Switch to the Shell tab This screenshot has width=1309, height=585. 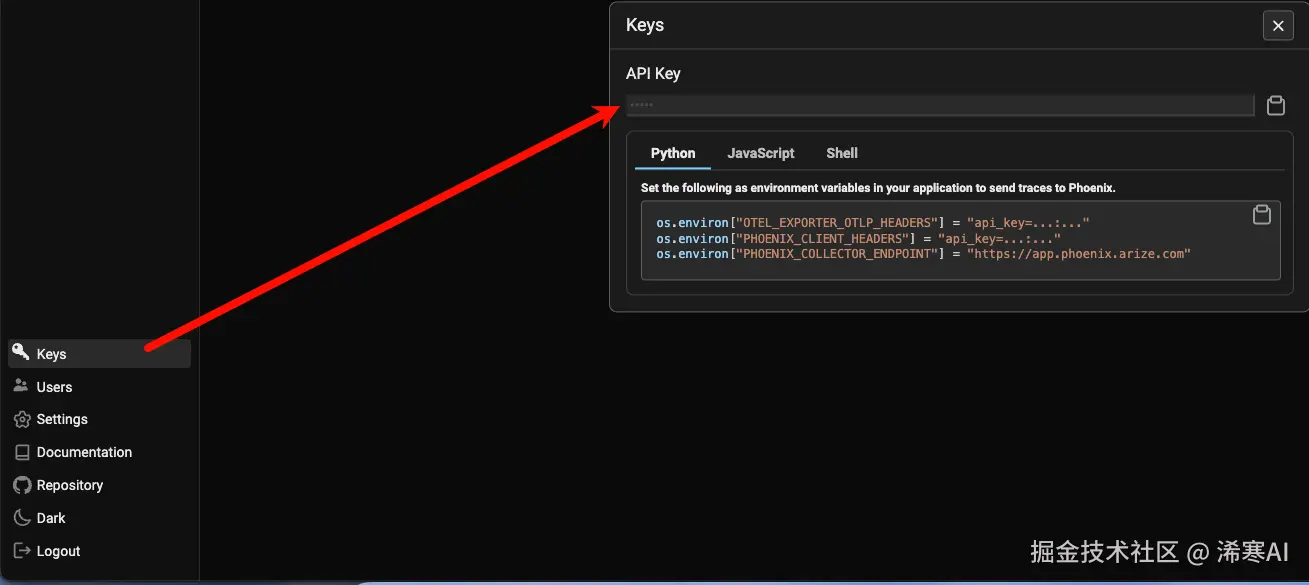842,153
